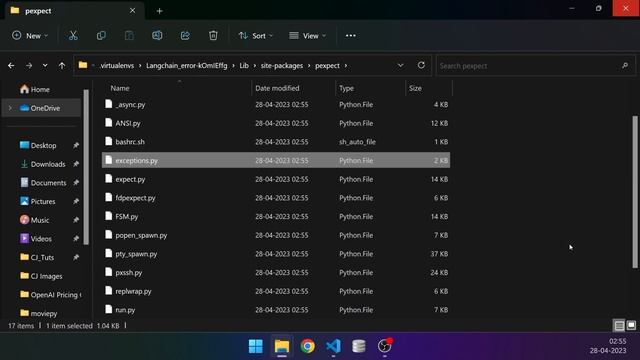The width and height of the screenshot is (640, 360).
Task: Expand recent locations dropdown arrow
Action: pyautogui.click(x=45, y=65)
